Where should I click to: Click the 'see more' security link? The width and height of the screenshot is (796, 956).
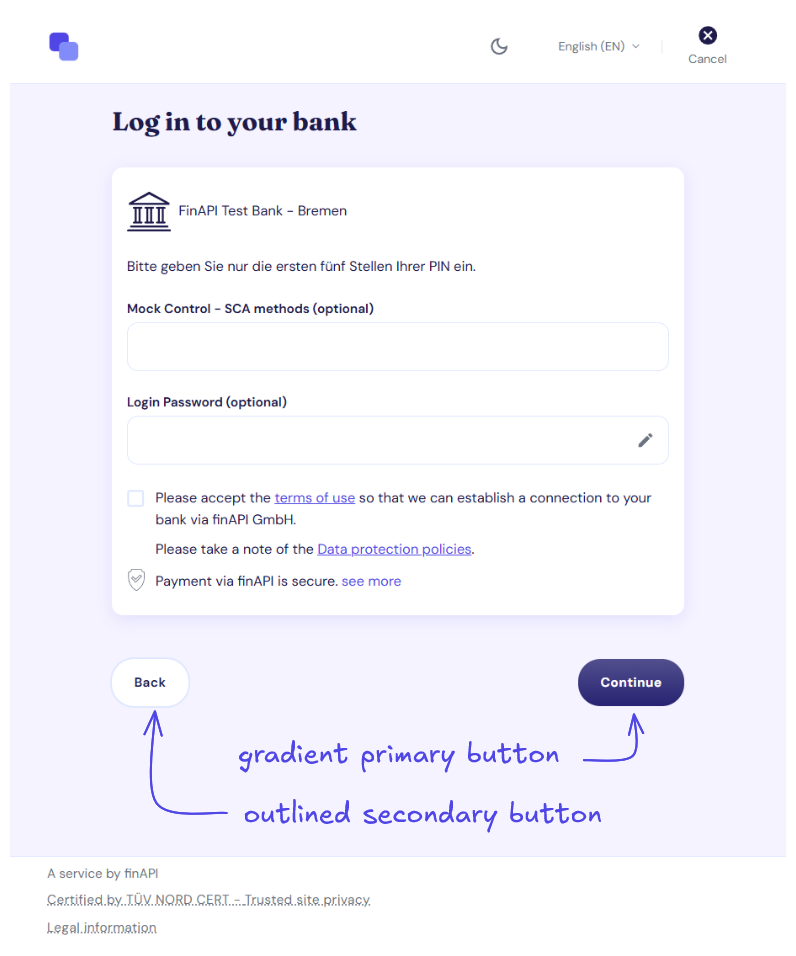(x=371, y=581)
